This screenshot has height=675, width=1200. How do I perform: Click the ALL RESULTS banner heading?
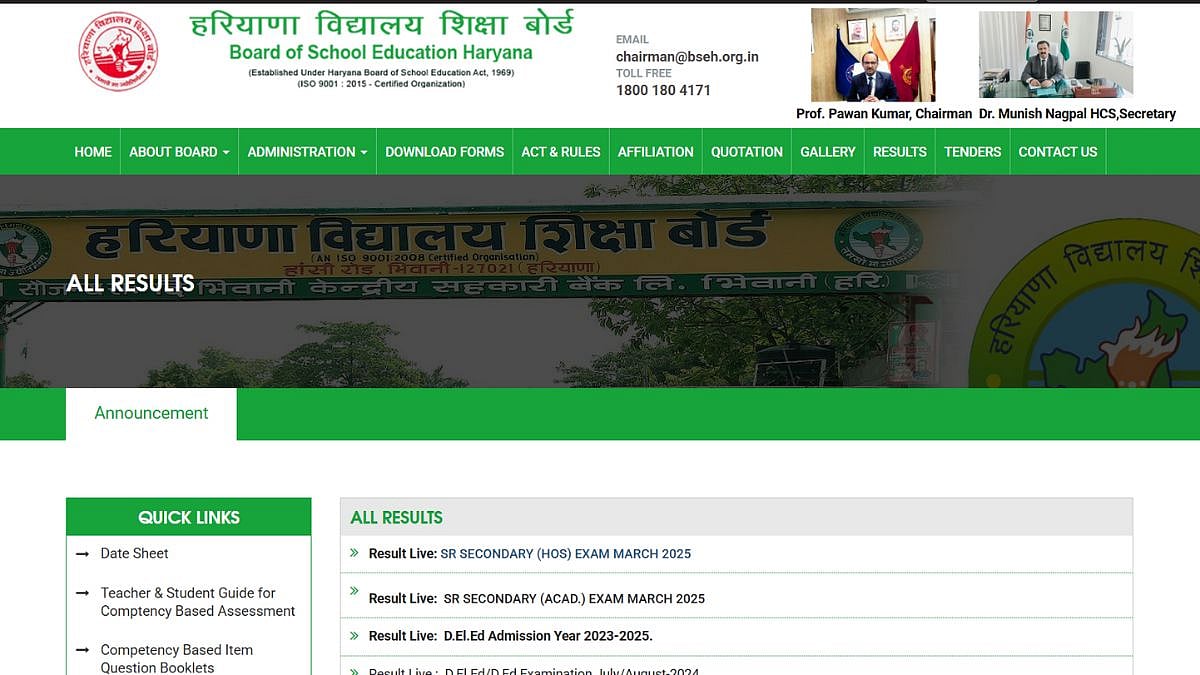click(x=130, y=283)
